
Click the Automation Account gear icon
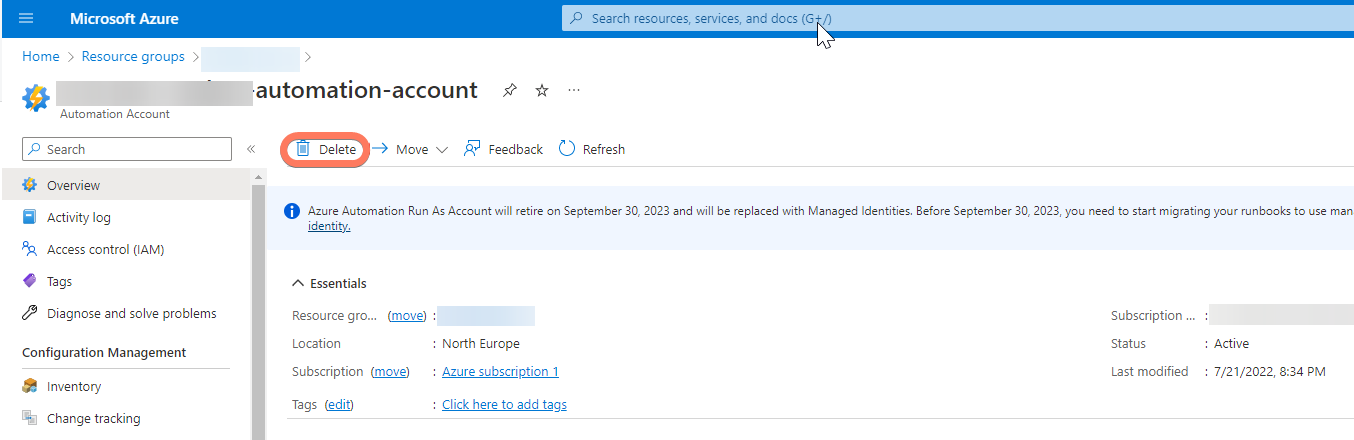click(x=35, y=97)
